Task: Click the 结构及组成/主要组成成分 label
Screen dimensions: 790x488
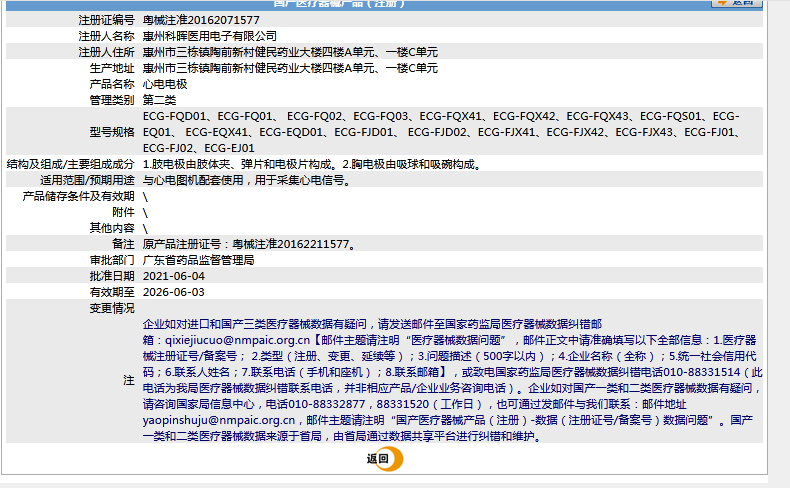Action: tap(71, 164)
